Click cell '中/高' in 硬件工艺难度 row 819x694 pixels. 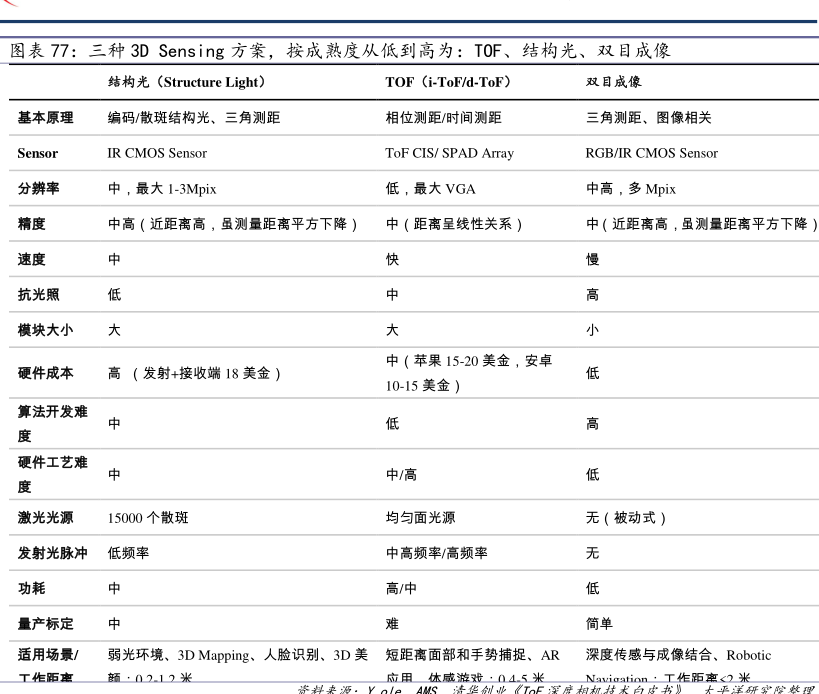pyautogui.click(x=401, y=475)
